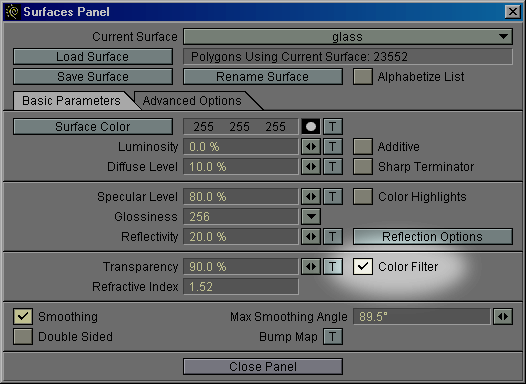Click the Luminosity texture T button
Viewport: 526px width, 384px height.
(x=333, y=147)
